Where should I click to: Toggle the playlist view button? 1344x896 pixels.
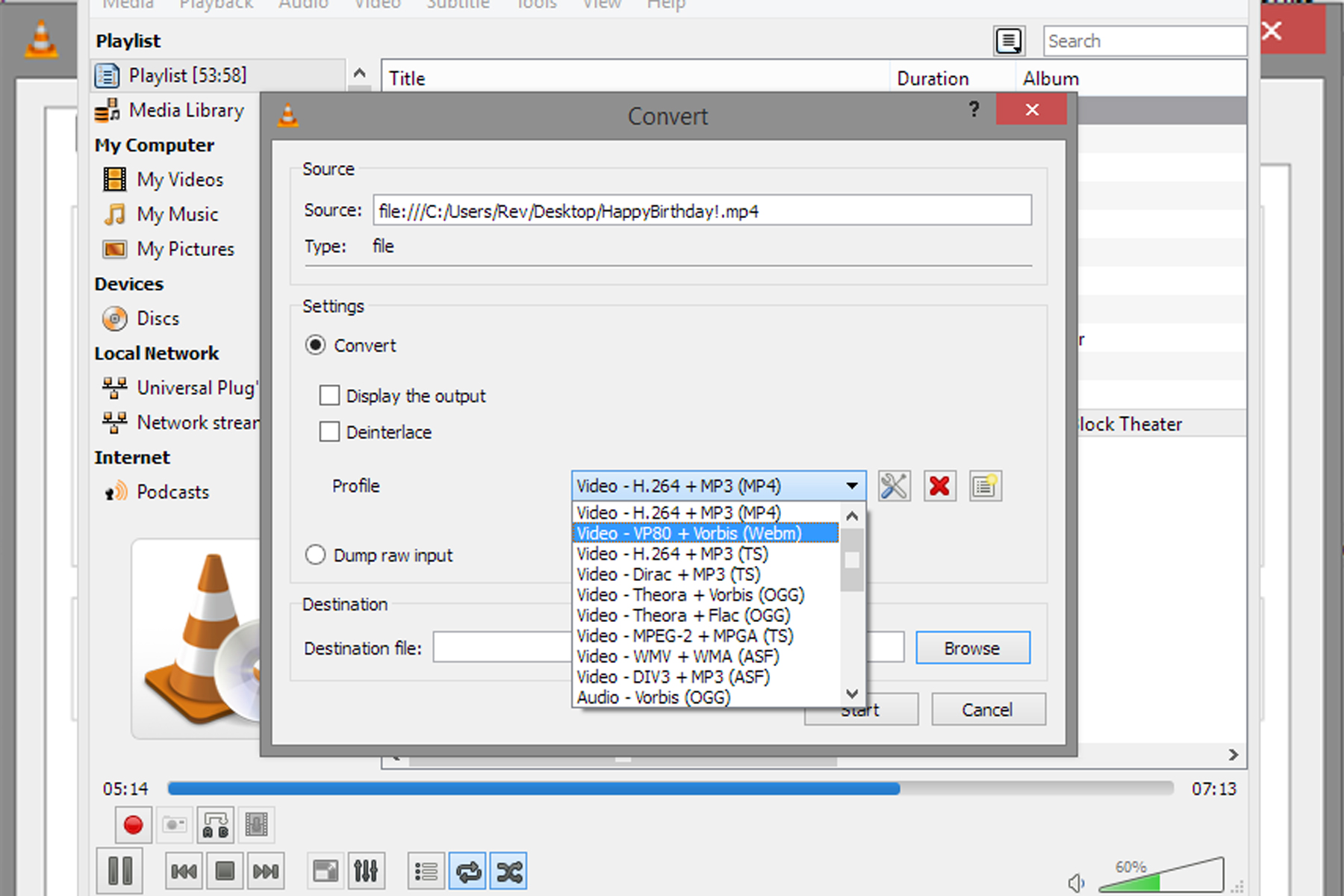[x=426, y=871]
